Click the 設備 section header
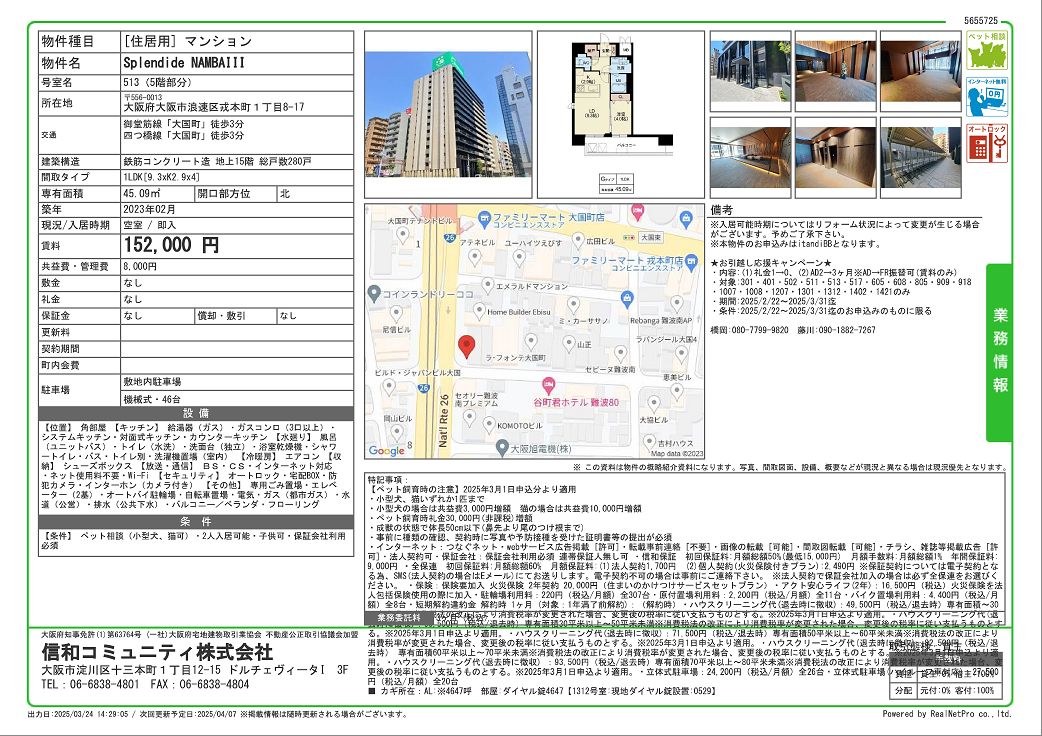This screenshot has height=736, width=1042. (196, 413)
